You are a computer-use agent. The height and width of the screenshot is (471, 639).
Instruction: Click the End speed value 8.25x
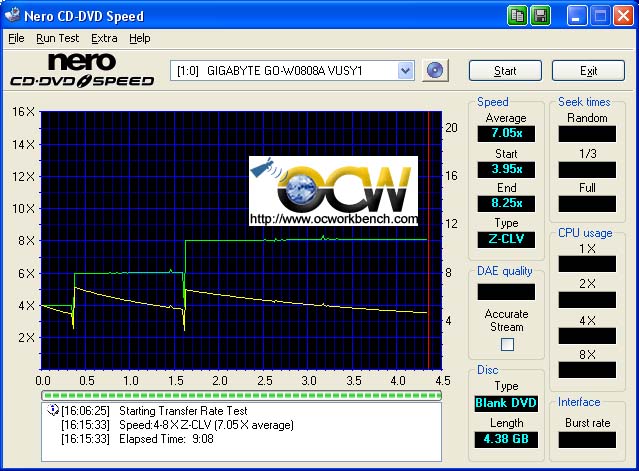coord(506,203)
